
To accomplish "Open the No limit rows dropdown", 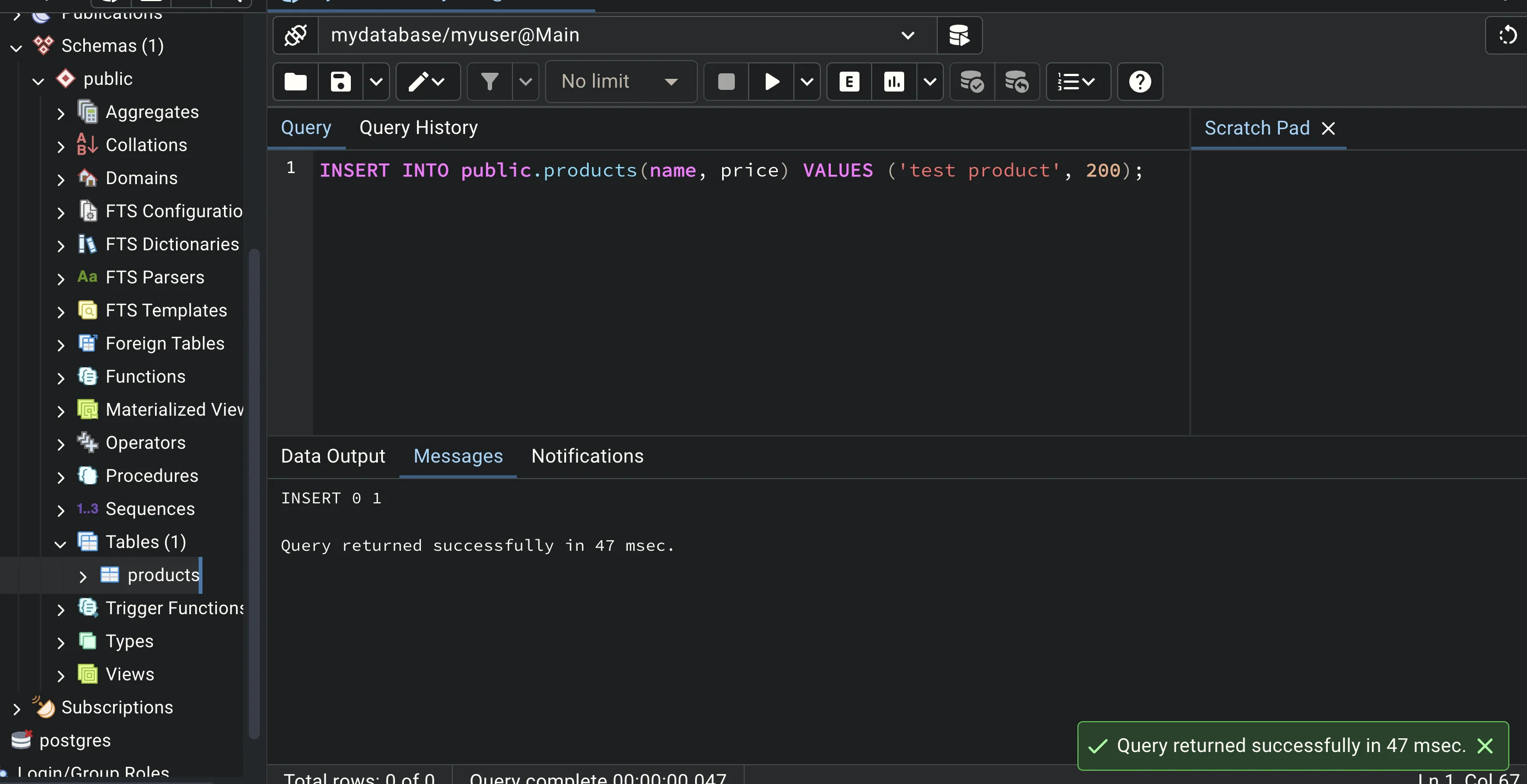I will pos(621,82).
